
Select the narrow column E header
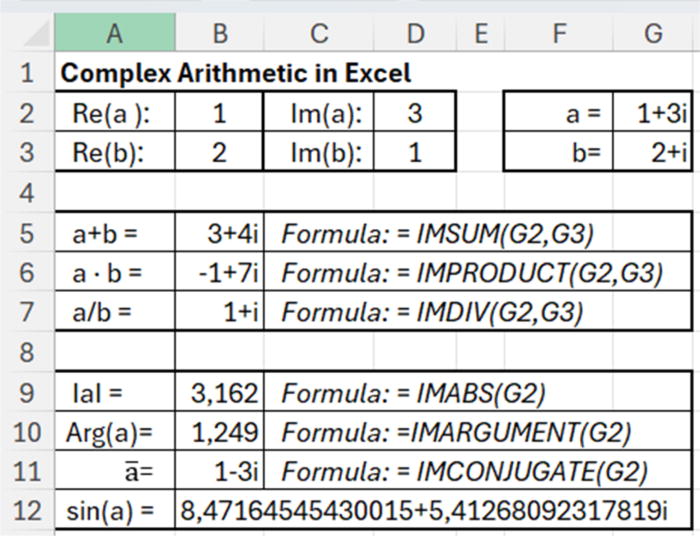pos(481,34)
